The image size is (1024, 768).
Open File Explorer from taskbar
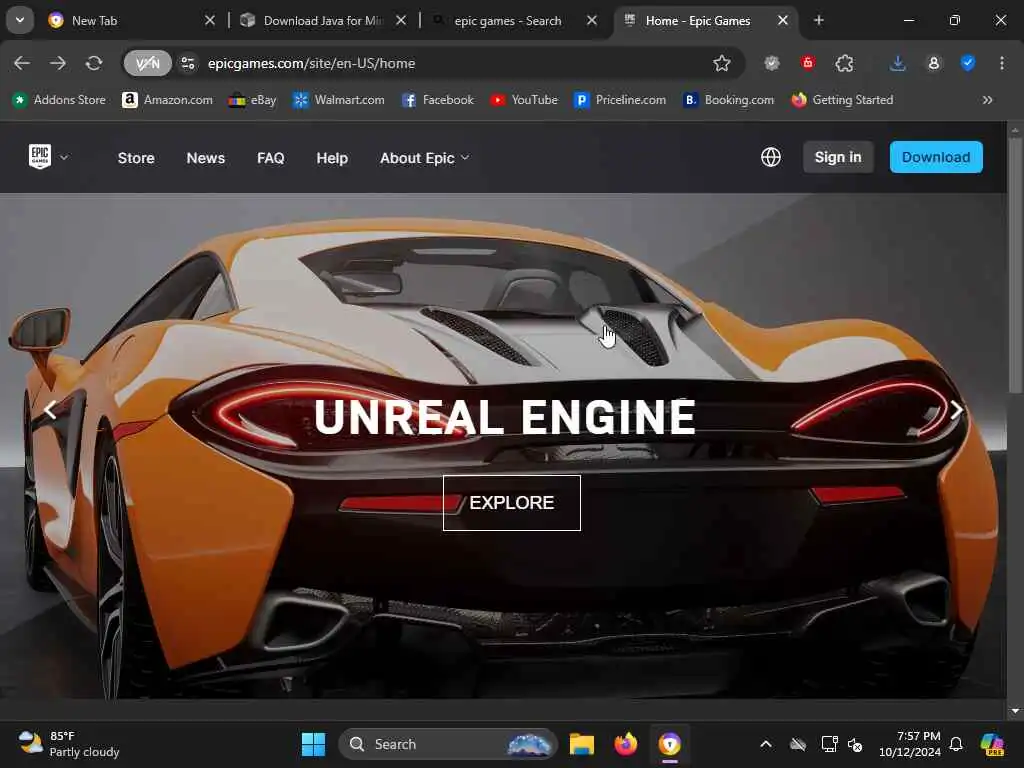(x=581, y=744)
